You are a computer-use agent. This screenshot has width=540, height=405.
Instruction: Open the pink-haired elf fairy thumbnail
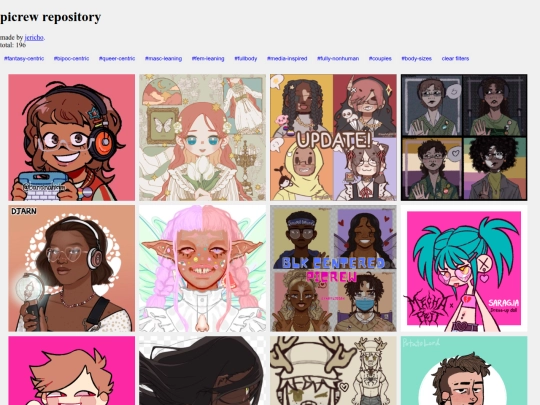202,269
